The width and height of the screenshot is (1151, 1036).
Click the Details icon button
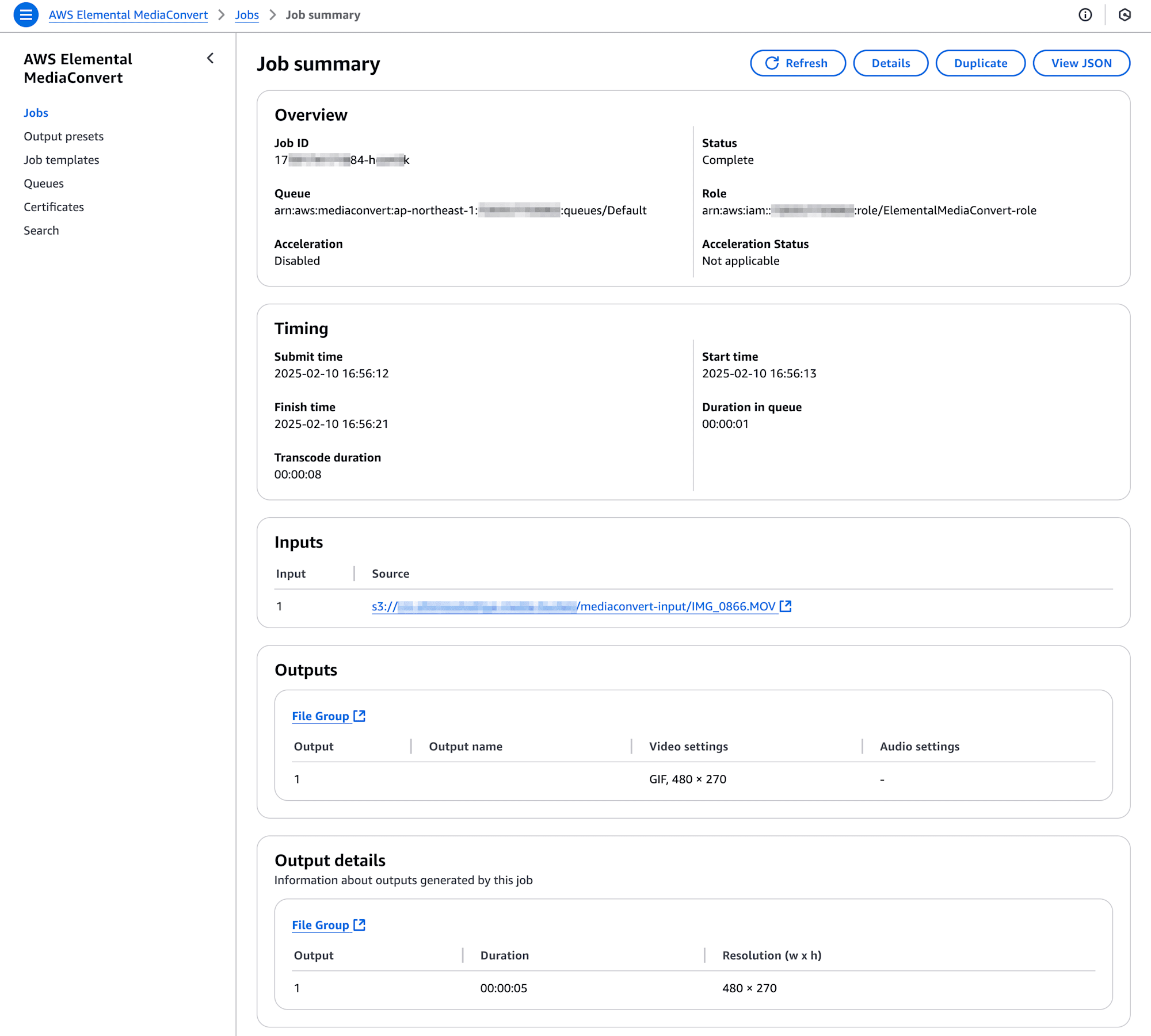click(x=890, y=63)
